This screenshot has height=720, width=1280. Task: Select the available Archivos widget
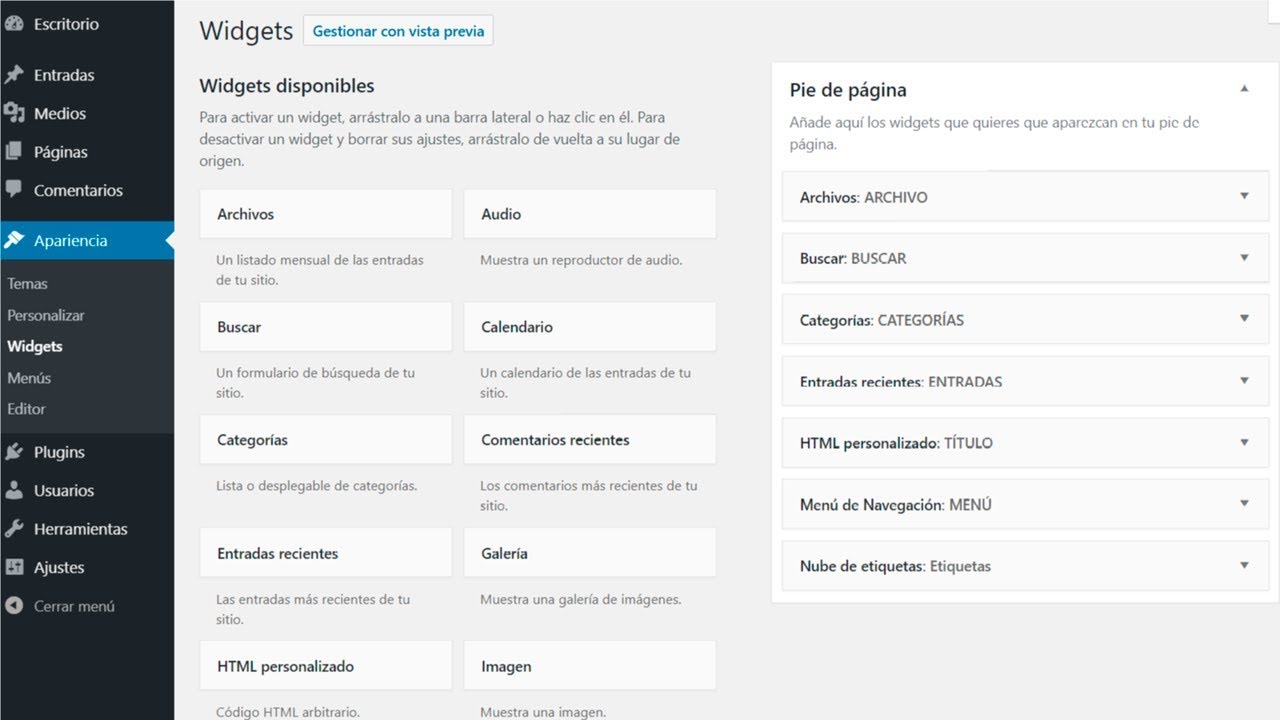325,214
